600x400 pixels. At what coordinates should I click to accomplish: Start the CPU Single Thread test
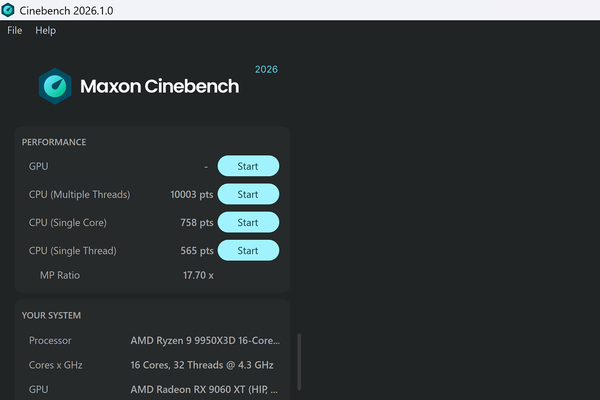pyautogui.click(x=248, y=251)
